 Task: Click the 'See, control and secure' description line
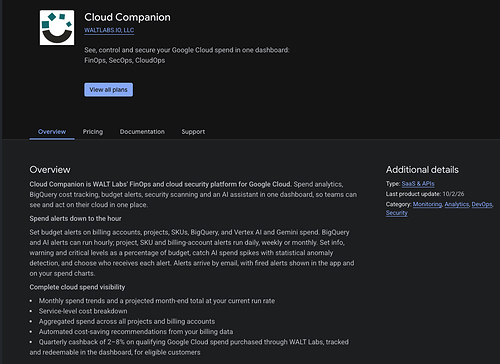(x=187, y=50)
